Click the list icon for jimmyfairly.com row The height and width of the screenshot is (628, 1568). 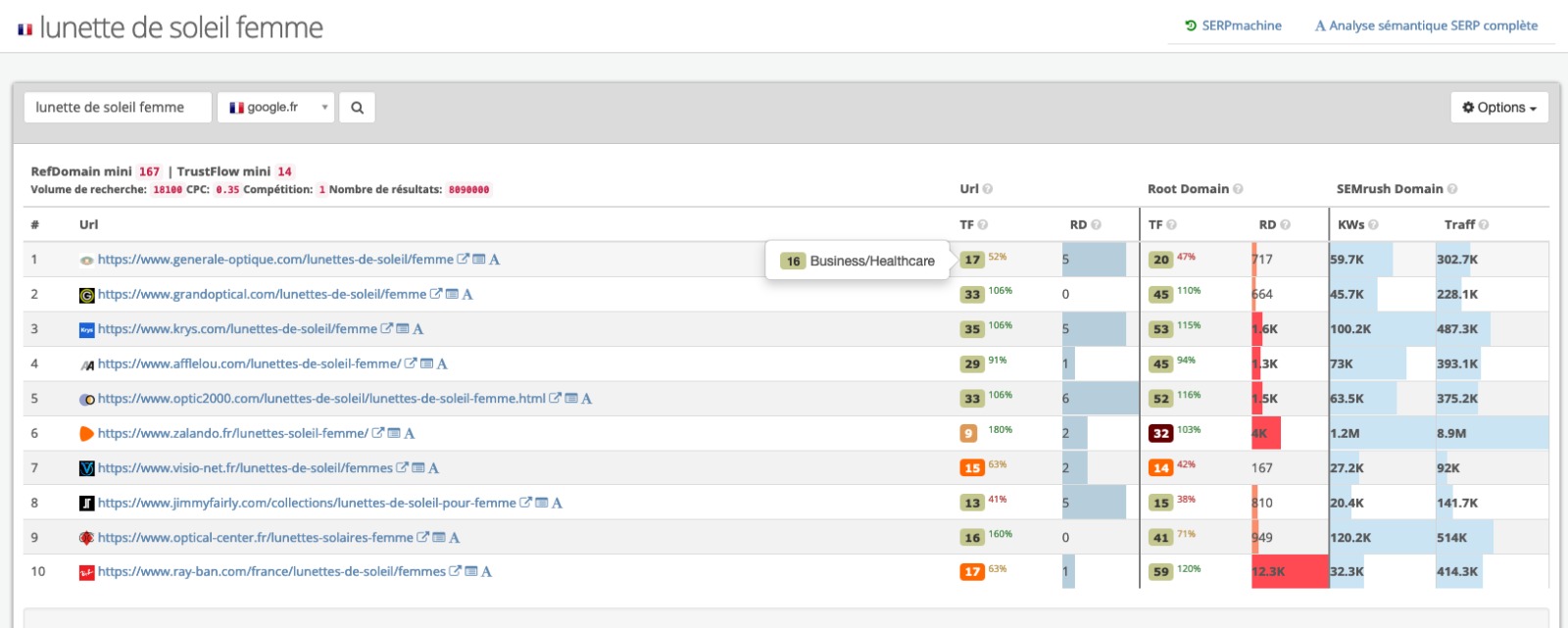pos(541,503)
